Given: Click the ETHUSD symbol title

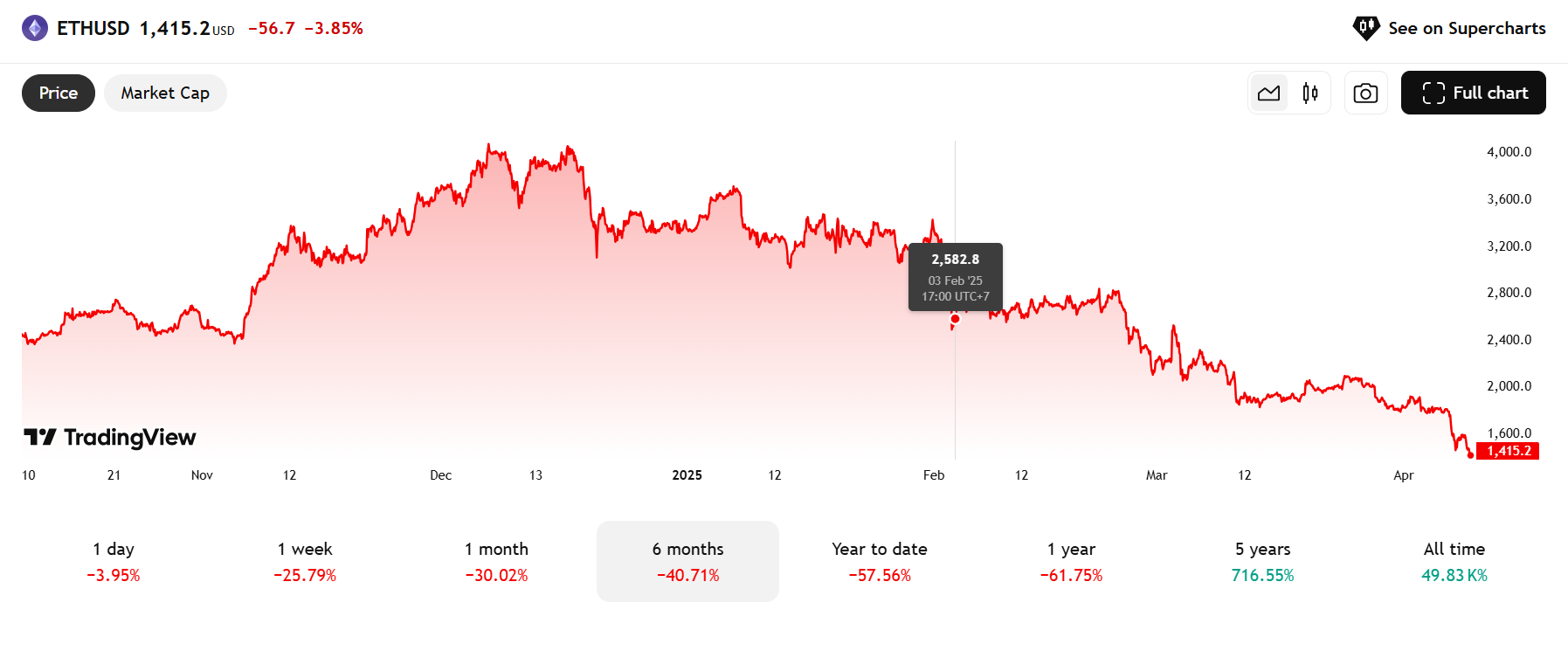Looking at the screenshot, I should click(x=93, y=29).
